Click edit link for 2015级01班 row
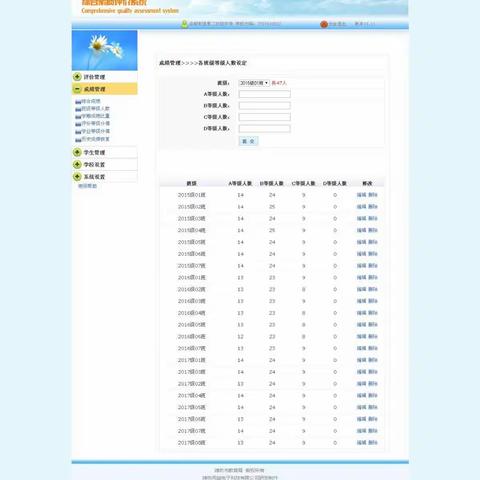 coord(361,195)
